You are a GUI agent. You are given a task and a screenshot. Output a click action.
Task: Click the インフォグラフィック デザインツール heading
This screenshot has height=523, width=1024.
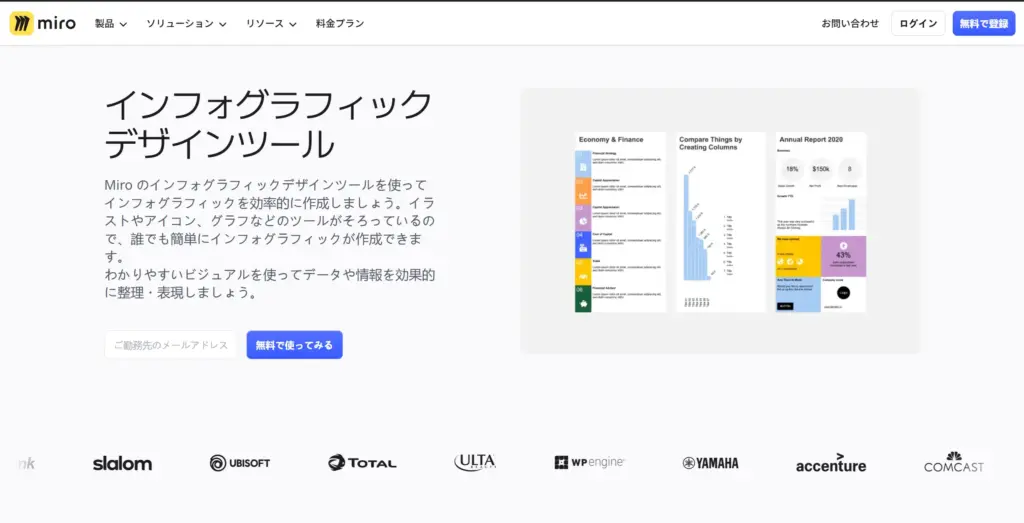268,124
